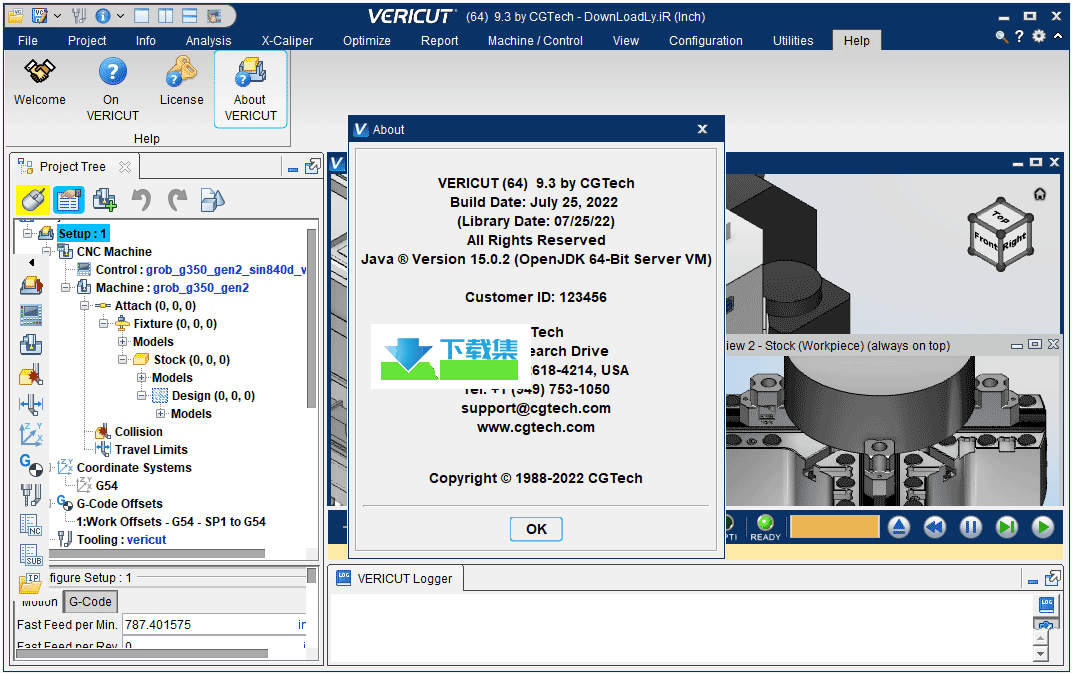Click the models shapes icon in Project Tree toolbar
Image resolution: width=1073 pixels, height=675 pixels.
click(x=212, y=200)
